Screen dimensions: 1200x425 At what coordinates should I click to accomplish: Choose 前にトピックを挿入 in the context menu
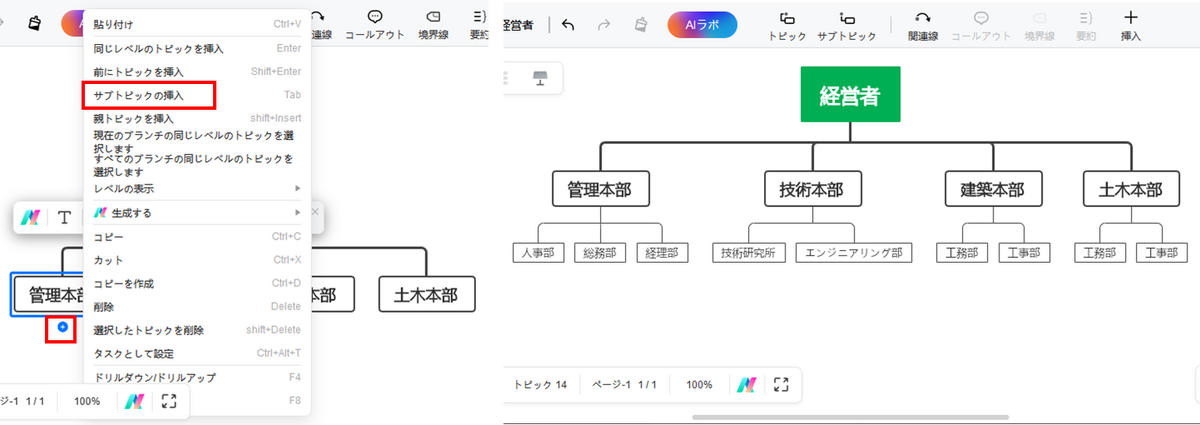pyautogui.click(x=197, y=72)
